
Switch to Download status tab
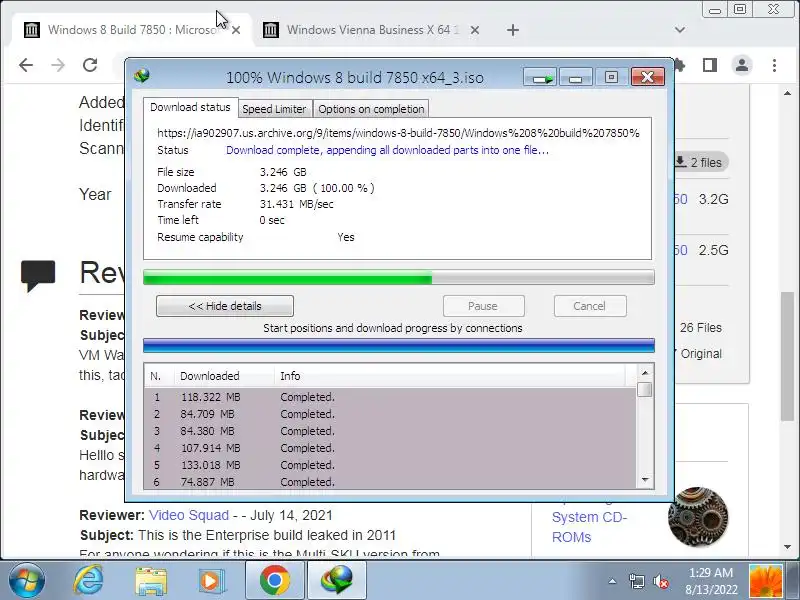pyautogui.click(x=190, y=107)
